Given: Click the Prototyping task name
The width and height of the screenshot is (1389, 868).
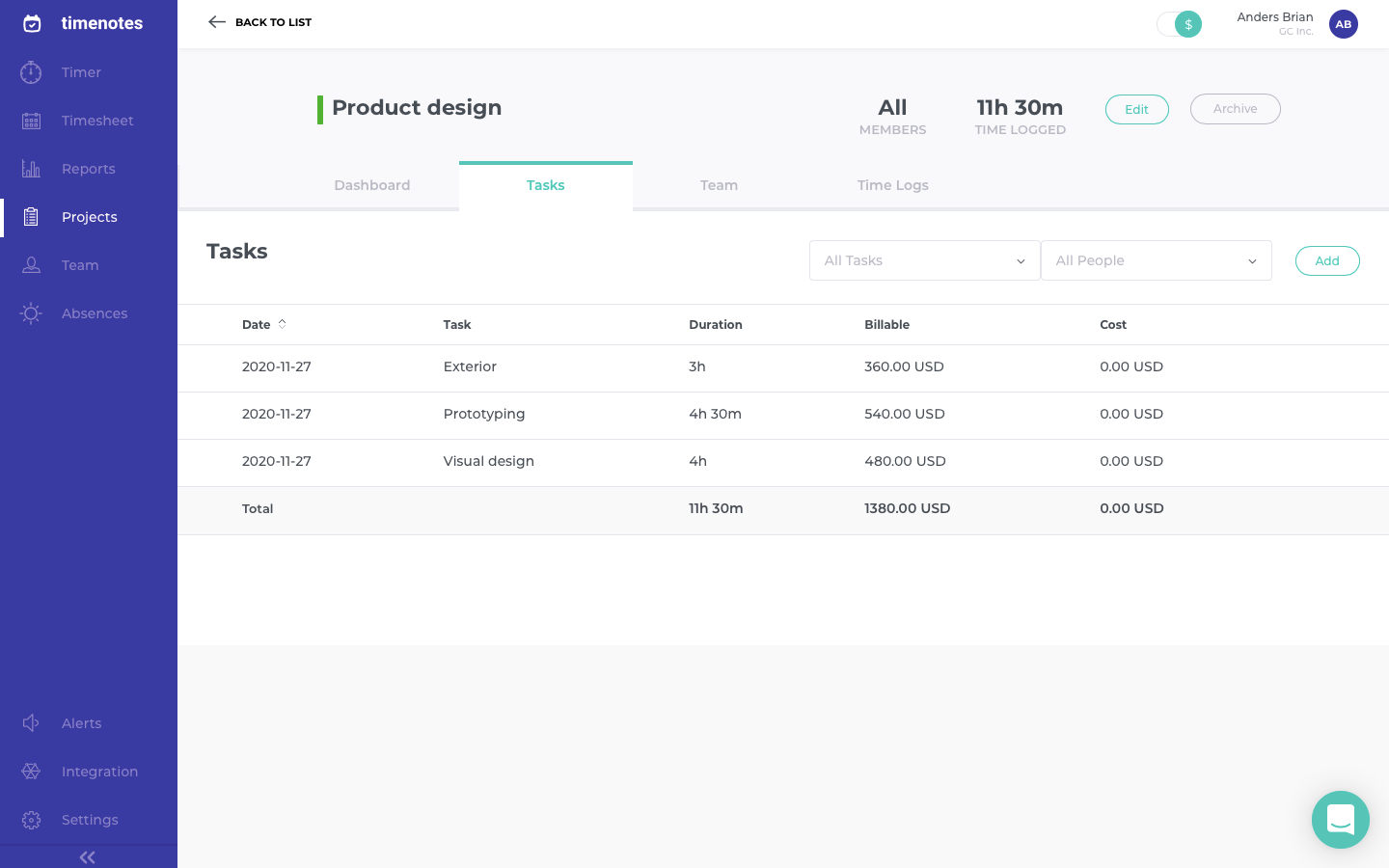Looking at the screenshot, I should (484, 414).
